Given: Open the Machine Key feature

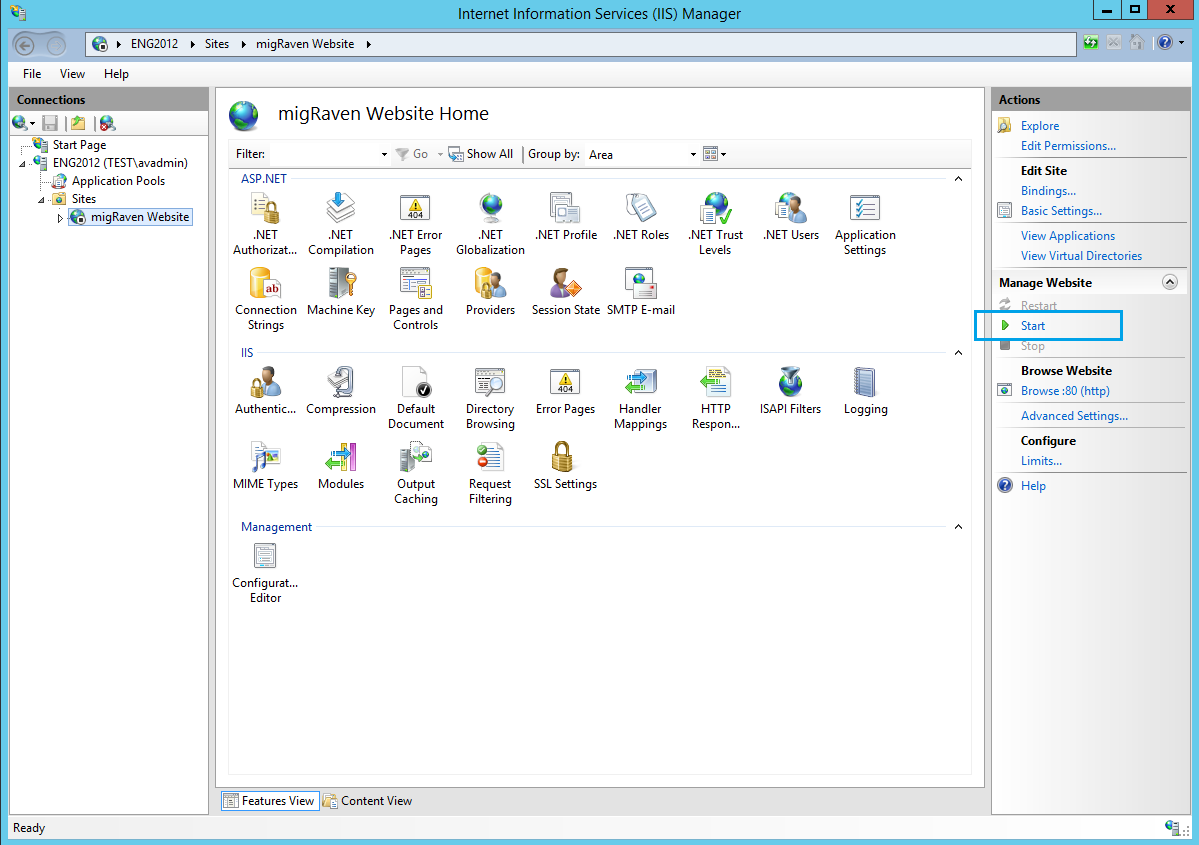Looking at the screenshot, I should pyautogui.click(x=340, y=292).
